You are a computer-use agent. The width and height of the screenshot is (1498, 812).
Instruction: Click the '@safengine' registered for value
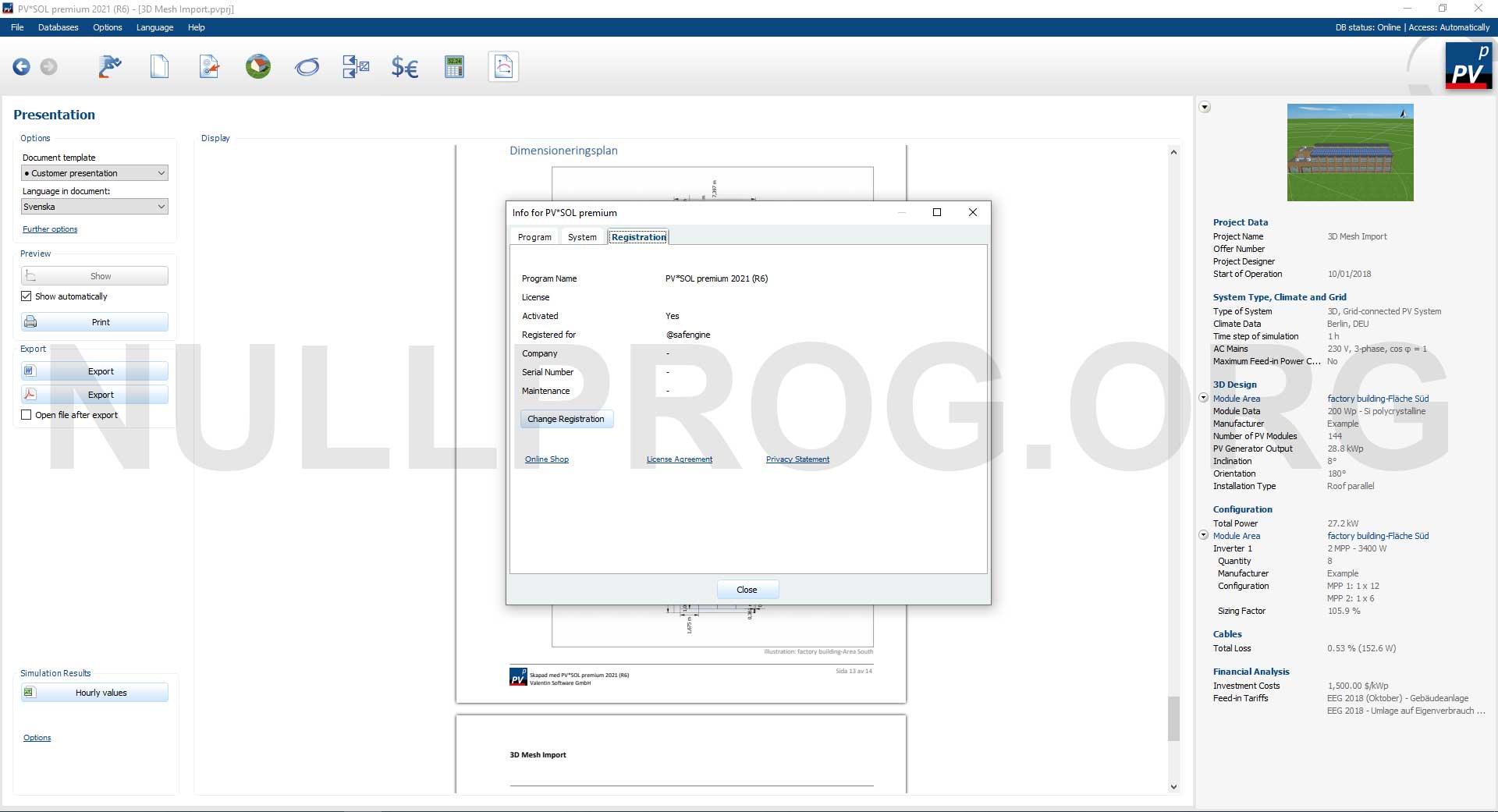pyautogui.click(x=687, y=335)
